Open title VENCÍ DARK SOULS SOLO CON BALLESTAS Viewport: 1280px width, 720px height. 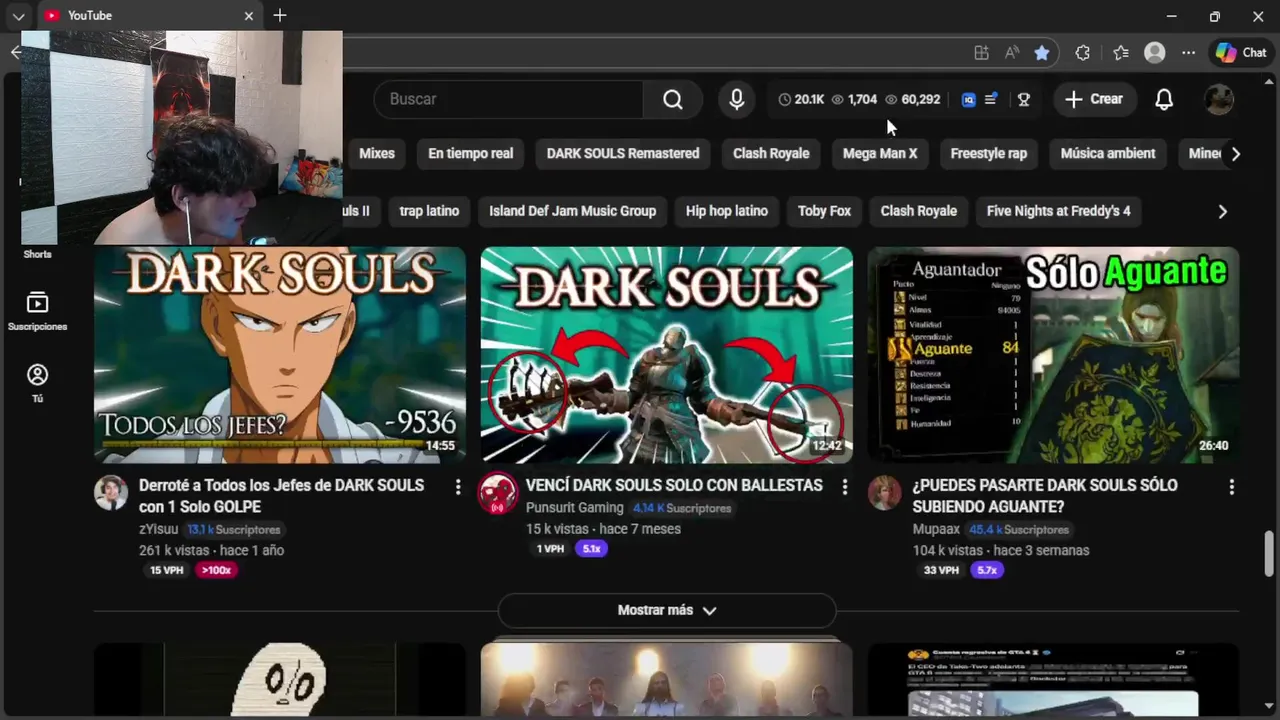tap(674, 485)
